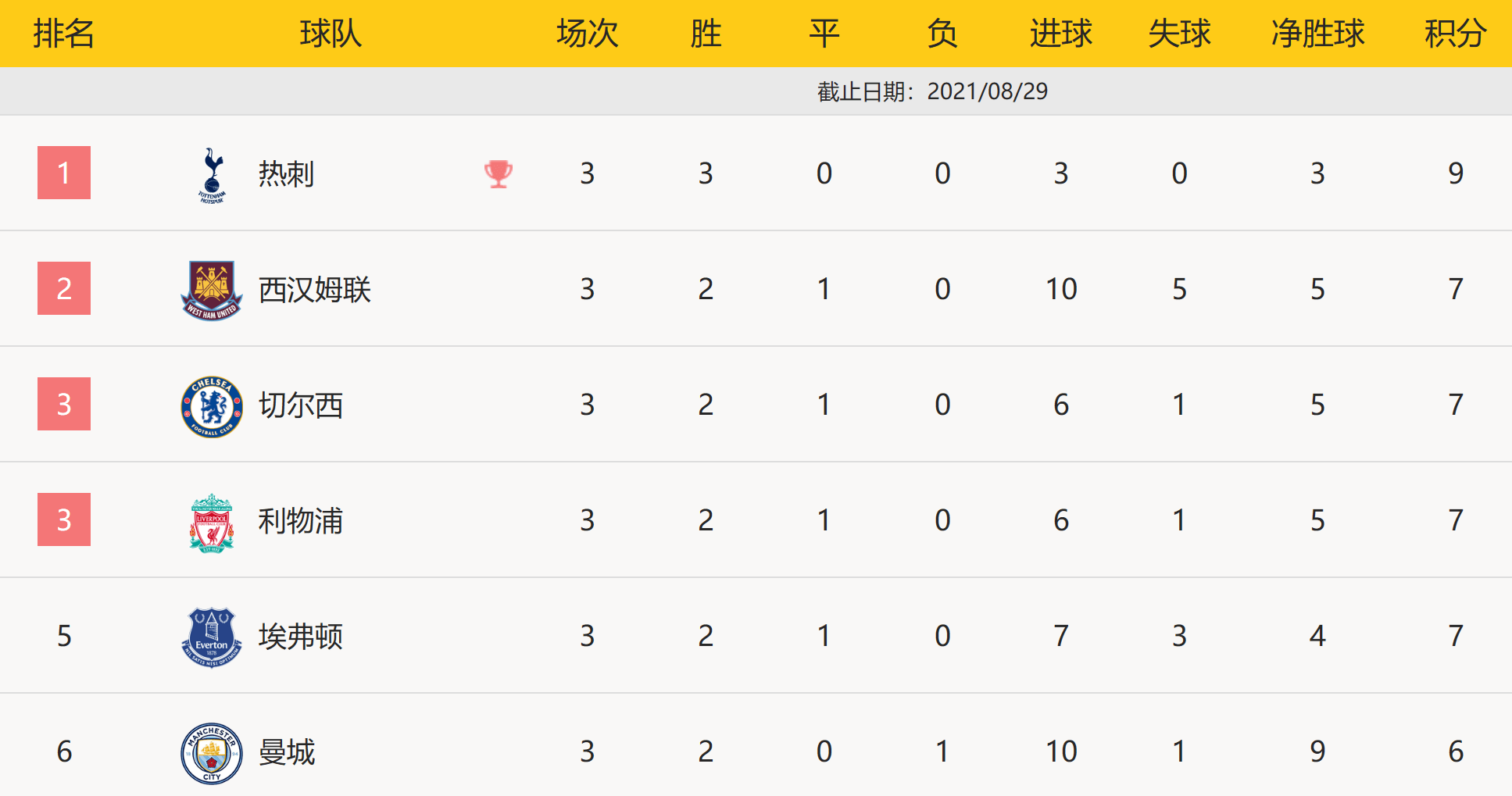1512x796 pixels.
Task: Open the 利物浦 team name link
Action: (x=301, y=521)
